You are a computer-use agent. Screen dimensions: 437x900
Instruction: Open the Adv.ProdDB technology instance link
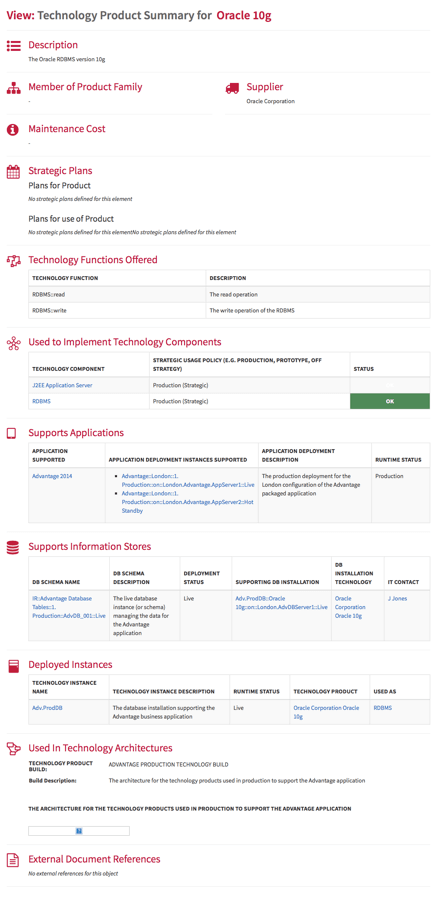[x=47, y=708]
